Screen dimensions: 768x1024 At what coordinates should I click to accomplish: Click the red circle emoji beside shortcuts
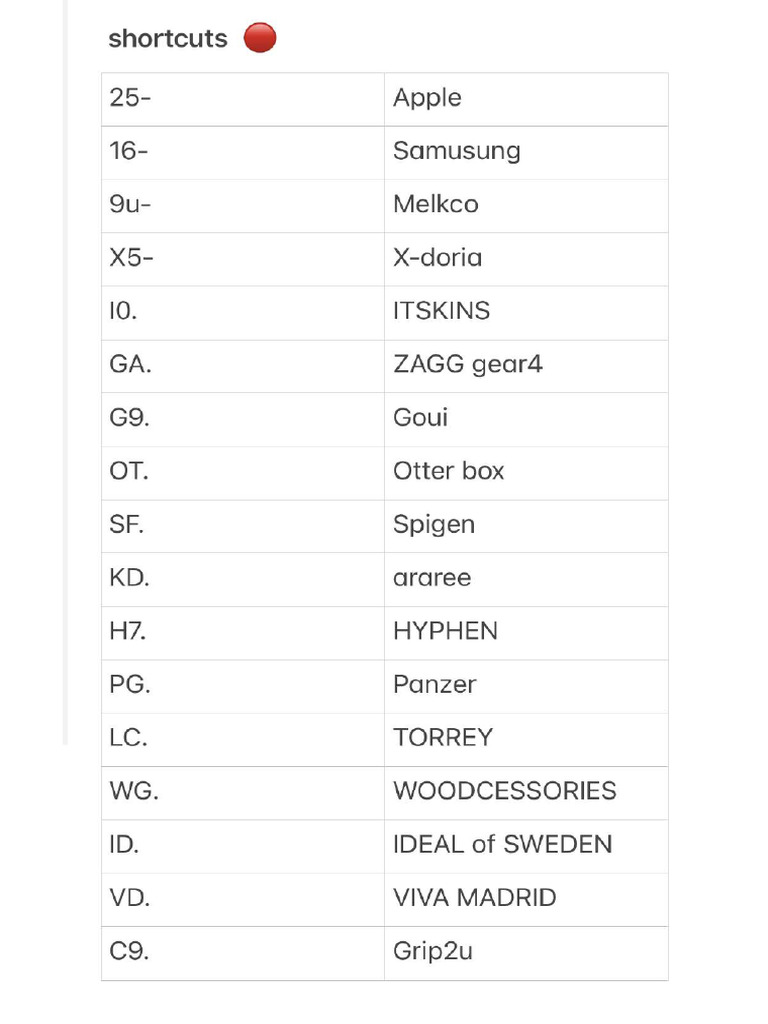click(x=260, y=38)
